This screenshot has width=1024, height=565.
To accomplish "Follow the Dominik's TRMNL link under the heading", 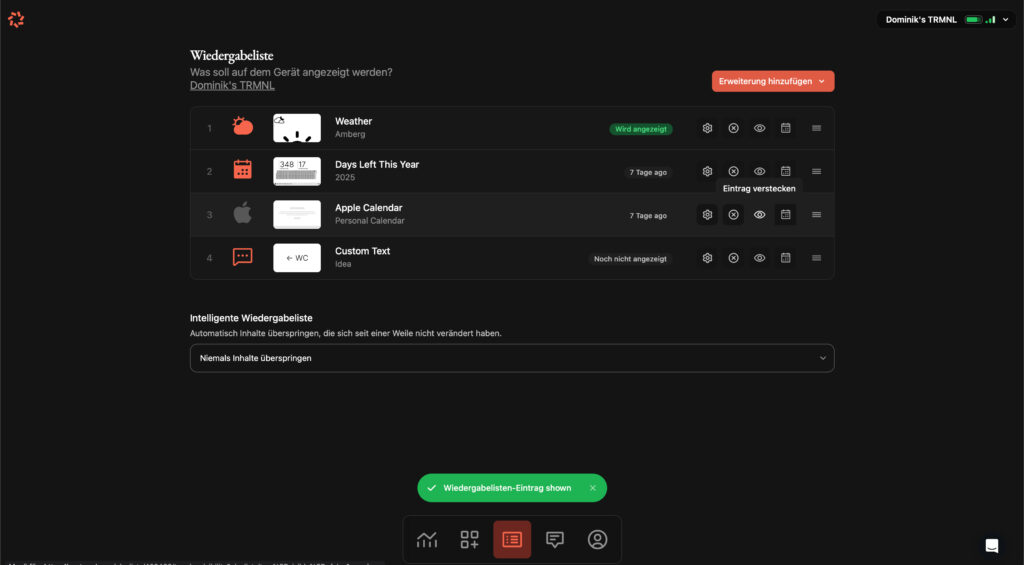I will (232, 86).
